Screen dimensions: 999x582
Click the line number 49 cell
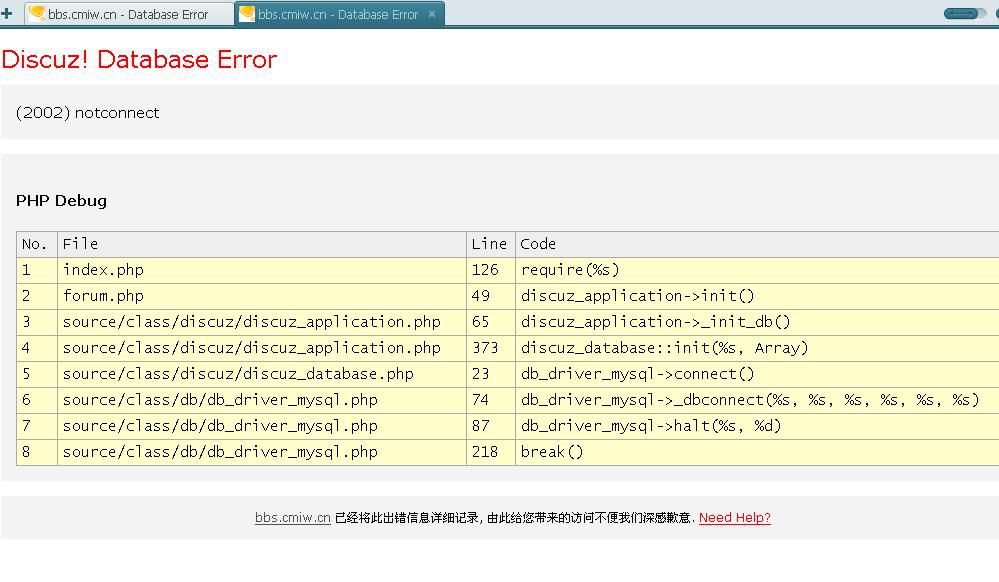(x=491, y=296)
